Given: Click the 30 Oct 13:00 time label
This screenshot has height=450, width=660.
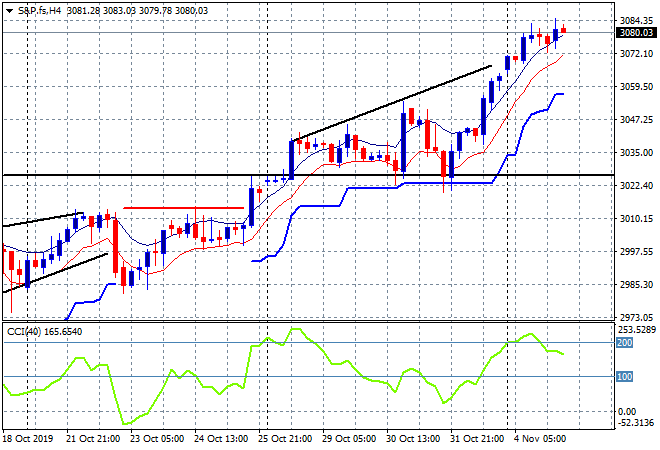Looking at the screenshot, I should click(x=413, y=439).
